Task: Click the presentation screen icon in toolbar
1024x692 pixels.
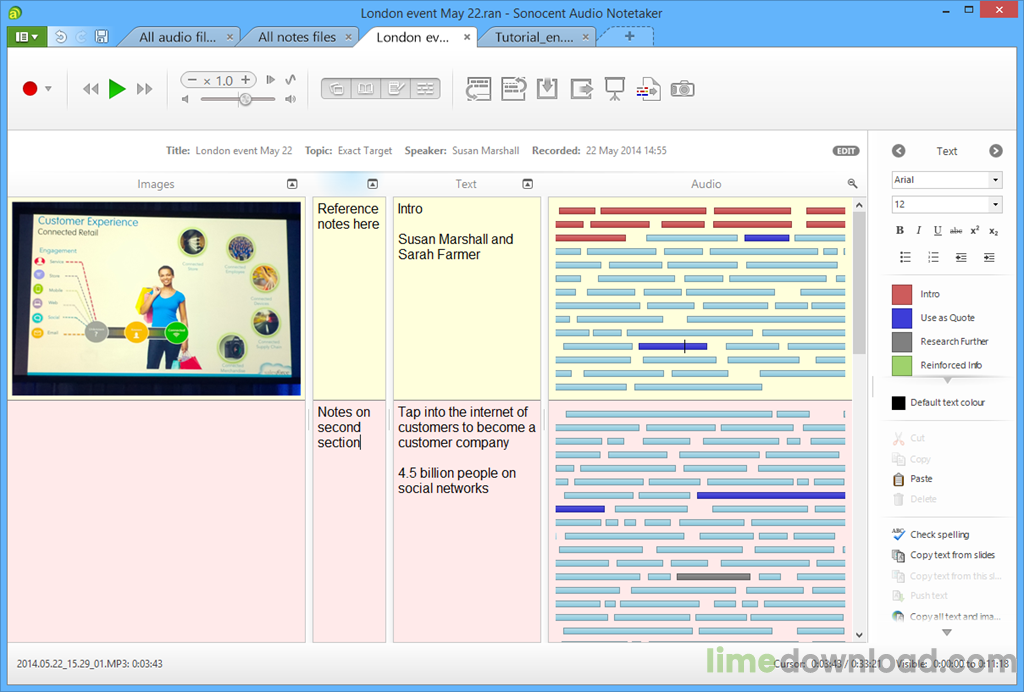Action: (x=615, y=89)
